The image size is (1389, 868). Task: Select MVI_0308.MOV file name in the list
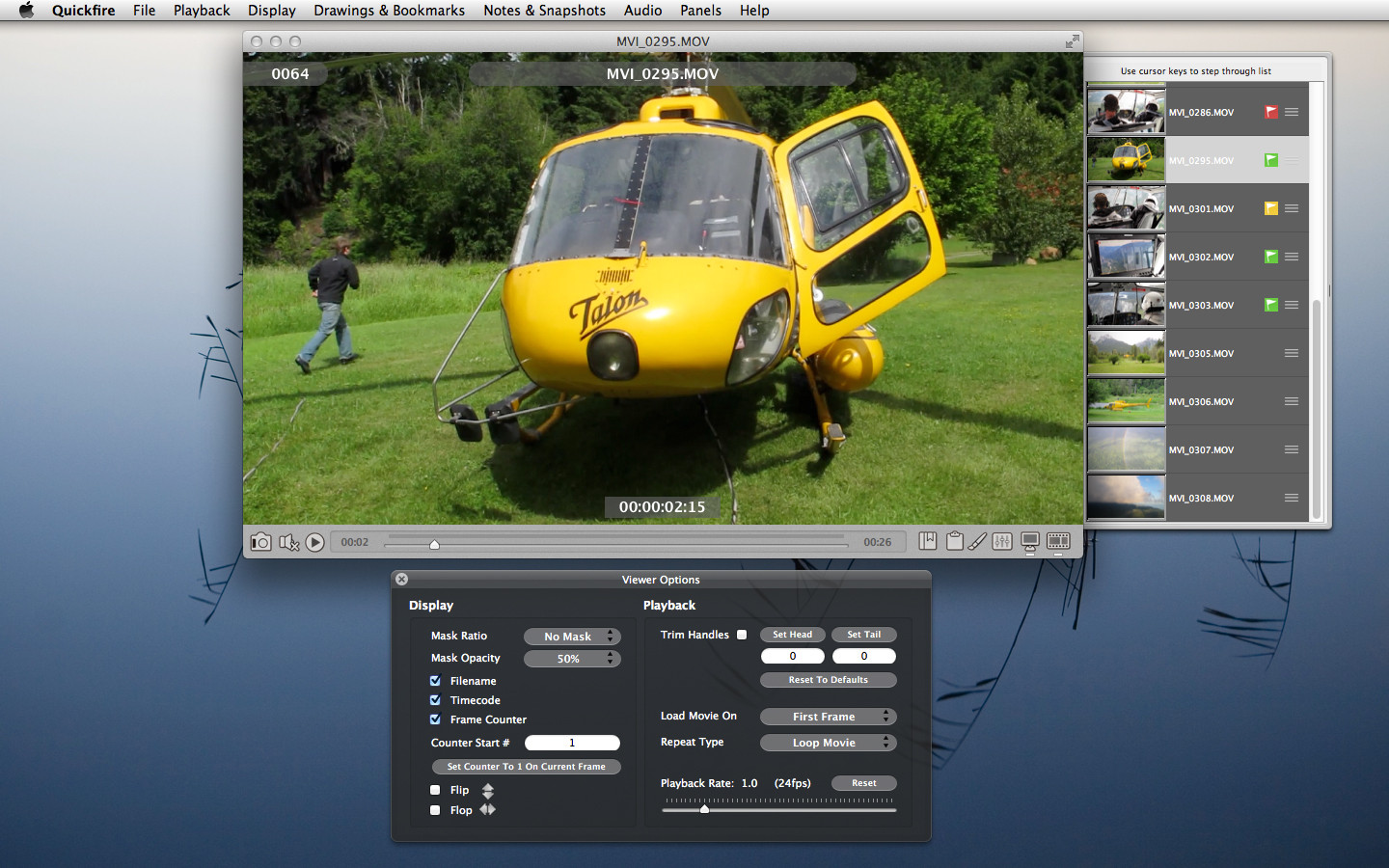1201,499
